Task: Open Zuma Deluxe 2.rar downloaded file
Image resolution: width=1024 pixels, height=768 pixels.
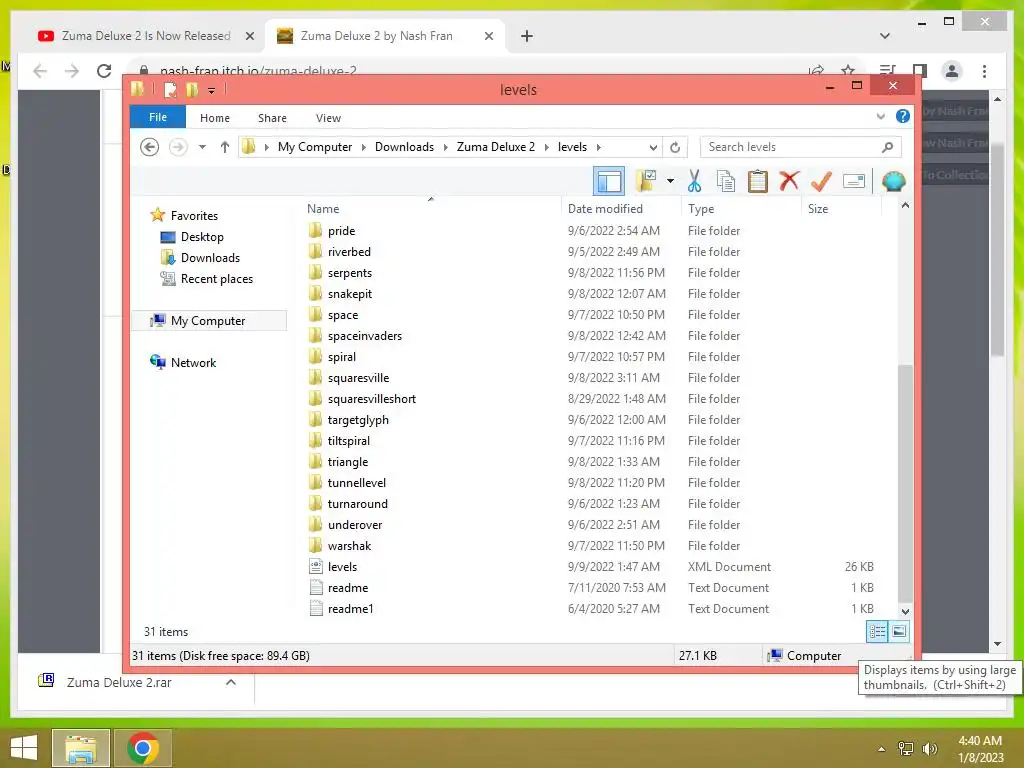Action: tap(119, 682)
